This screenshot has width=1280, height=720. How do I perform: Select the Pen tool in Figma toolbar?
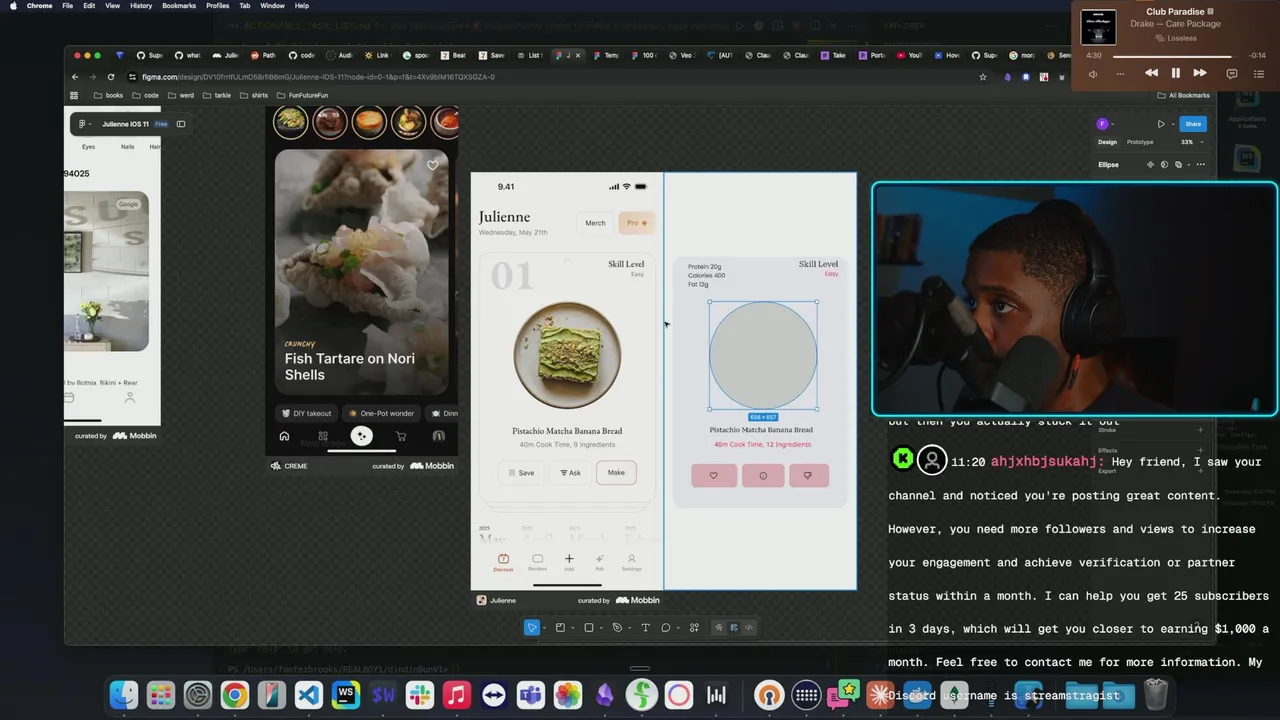(x=617, y=628)
